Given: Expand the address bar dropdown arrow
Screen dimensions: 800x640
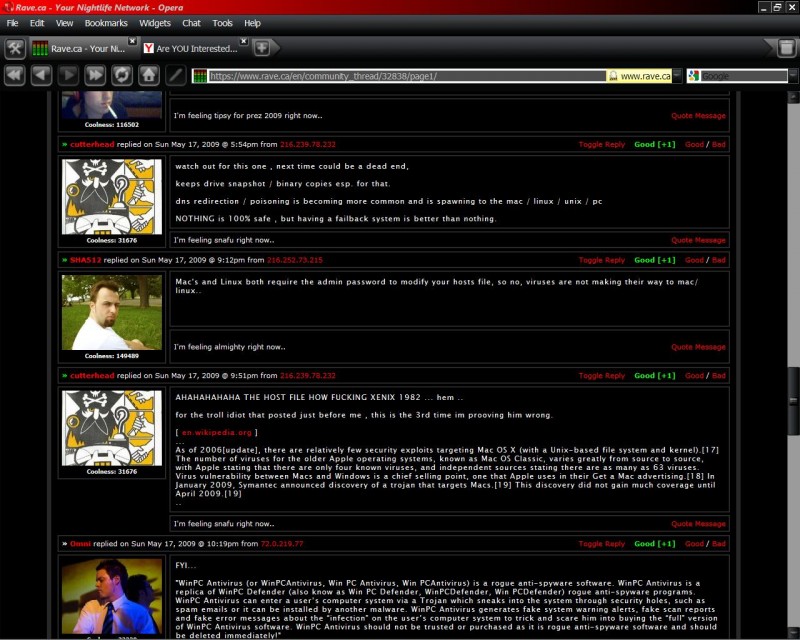Looking at the screenshot, I should point(677,76).
